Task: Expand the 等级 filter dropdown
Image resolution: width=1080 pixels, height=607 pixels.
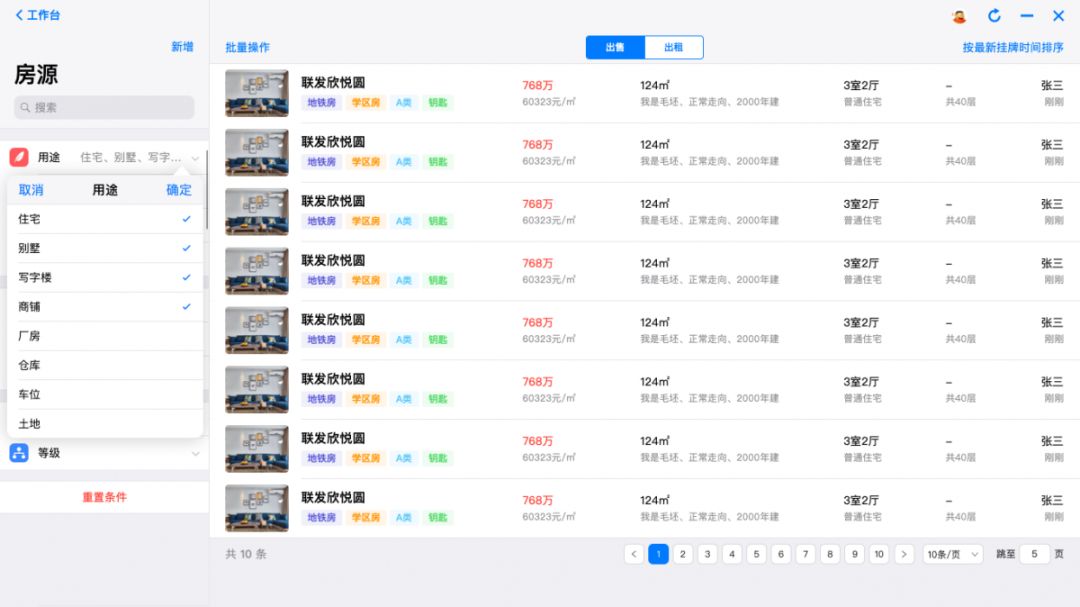Action: (196, 453)
